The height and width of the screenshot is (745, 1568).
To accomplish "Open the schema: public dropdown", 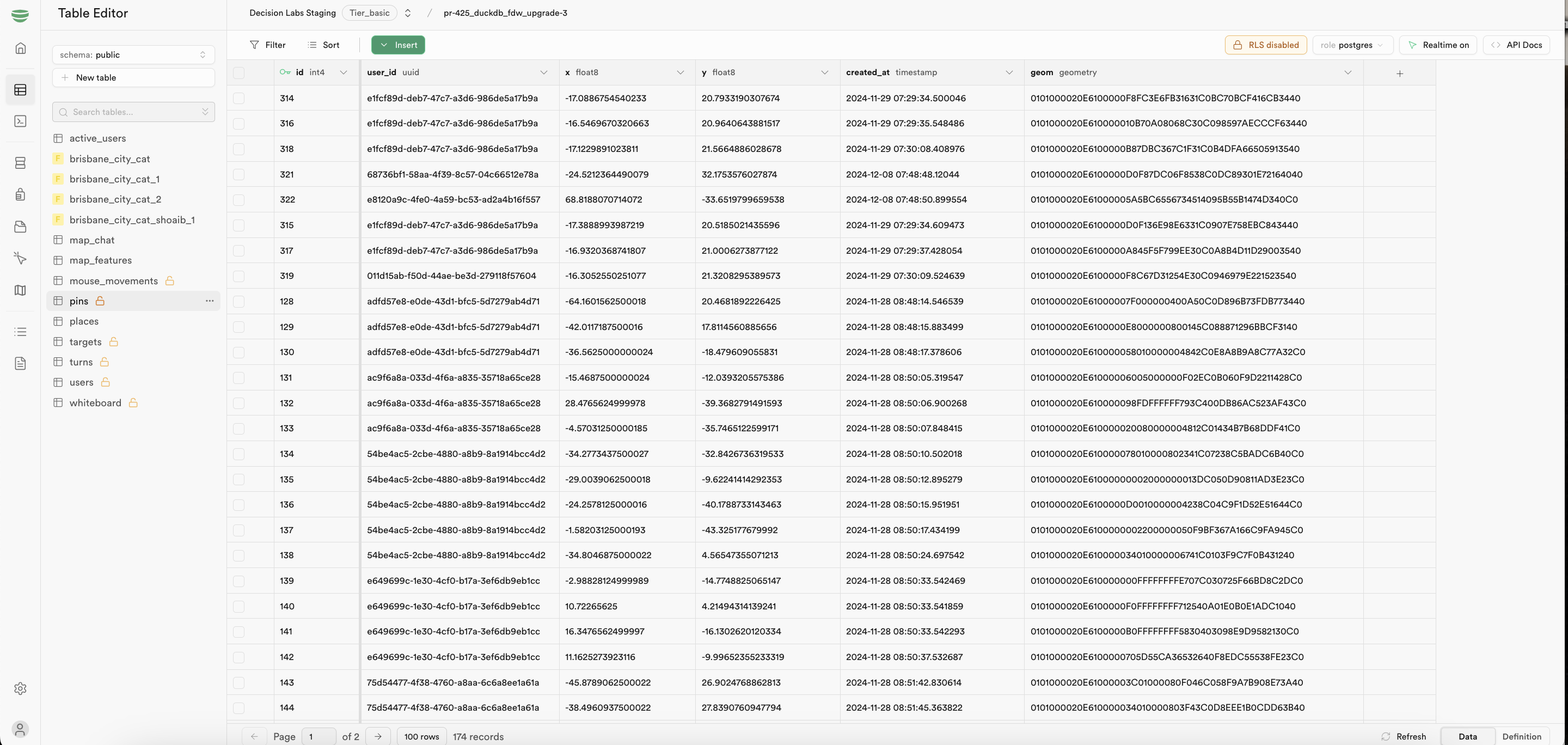I will coord(133,55).
